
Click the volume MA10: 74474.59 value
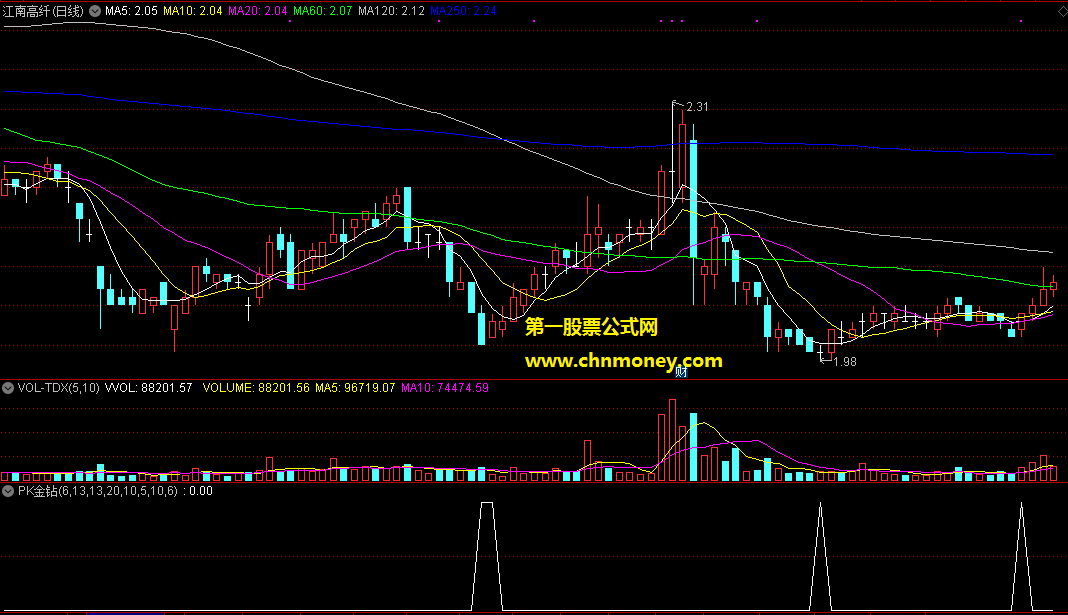[445, 388]
